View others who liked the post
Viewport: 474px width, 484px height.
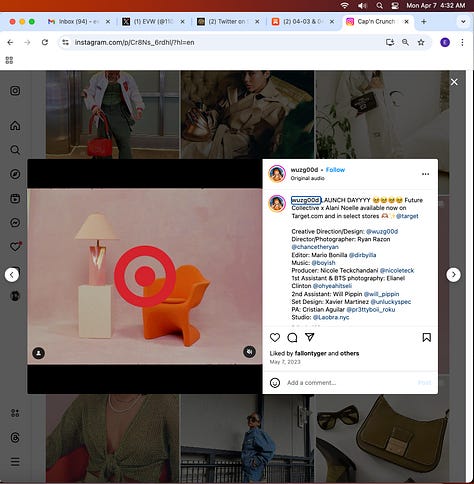tap(349, 353)
